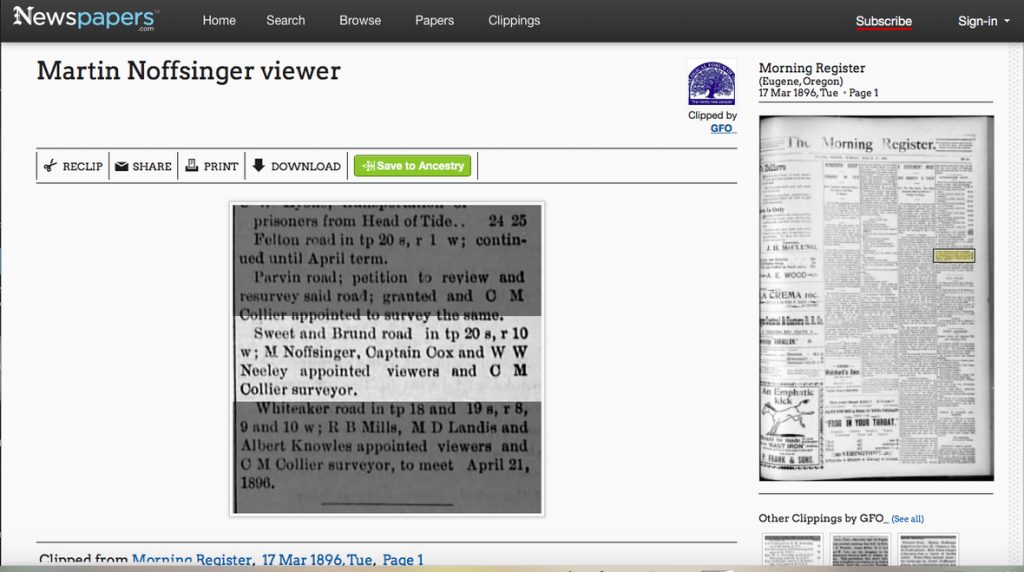Image resolution: width=1024 pixels, height=572 pixels.
Task: Open the GFO_ clipper profile link
Action: point(722,128)
